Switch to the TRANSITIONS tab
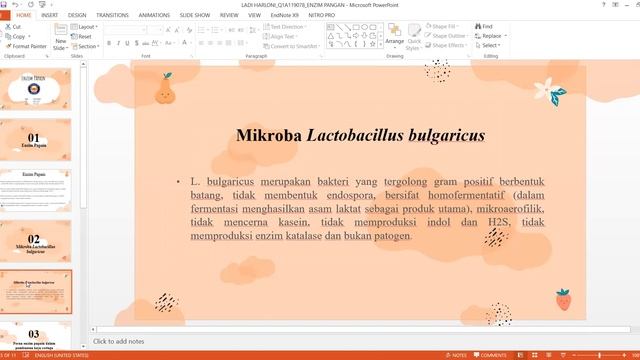 pos(112,15)
